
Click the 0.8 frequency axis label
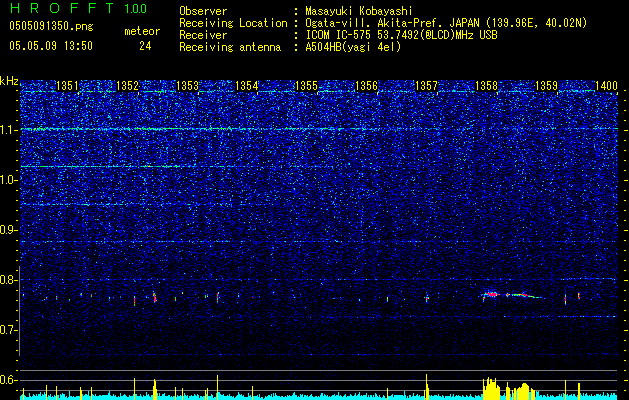(x=9, y=280)
